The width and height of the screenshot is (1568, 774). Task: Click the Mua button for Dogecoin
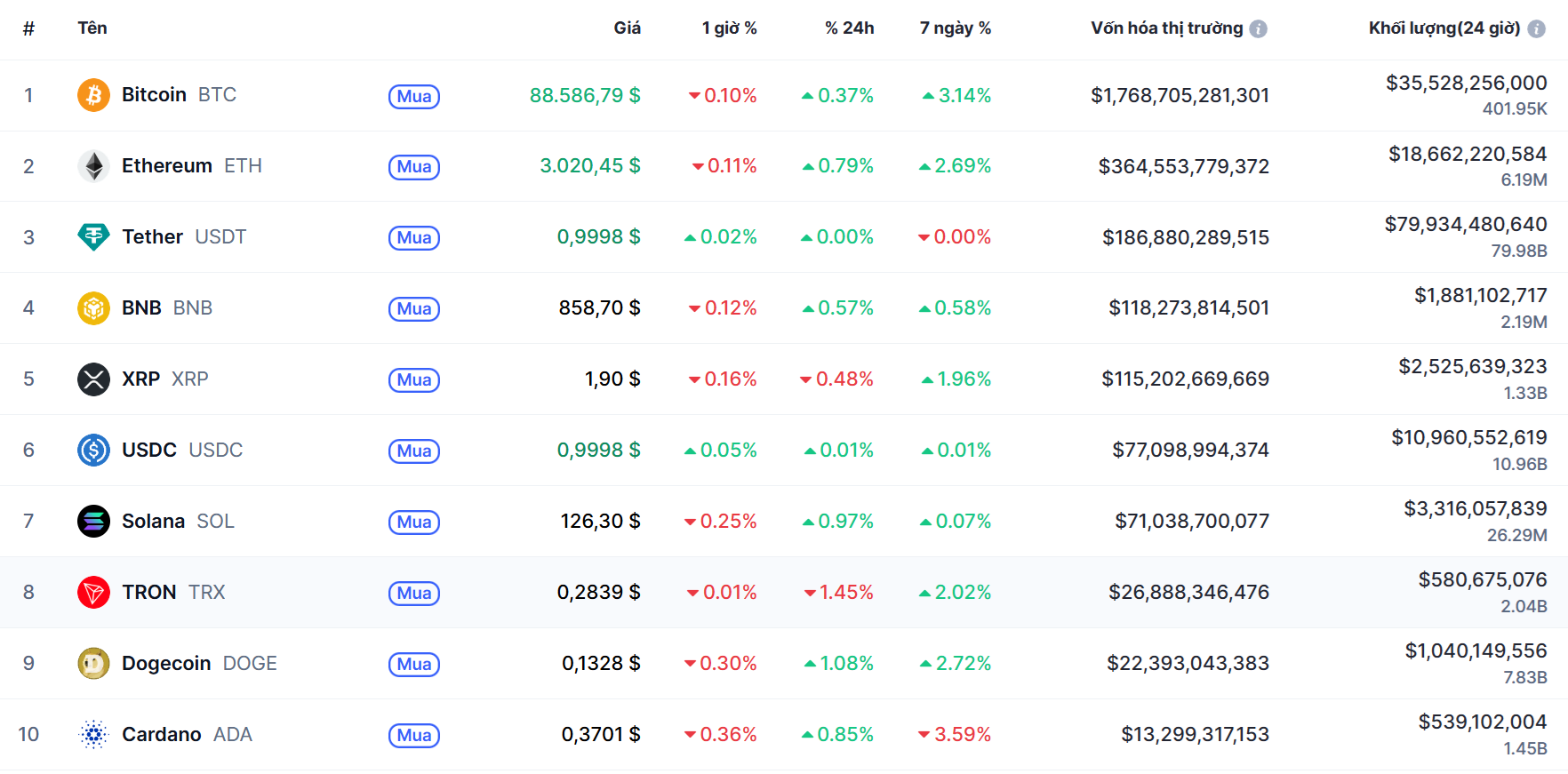[x=414, y=665]
